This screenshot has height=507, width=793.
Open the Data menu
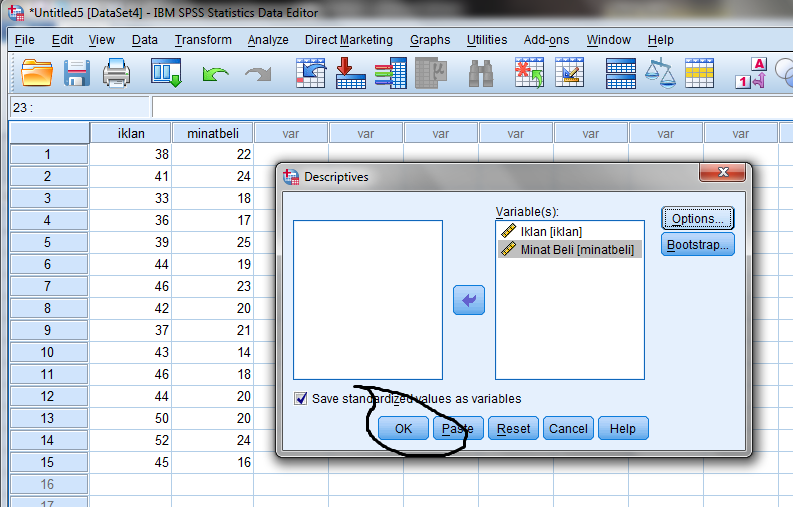[145, 39]
